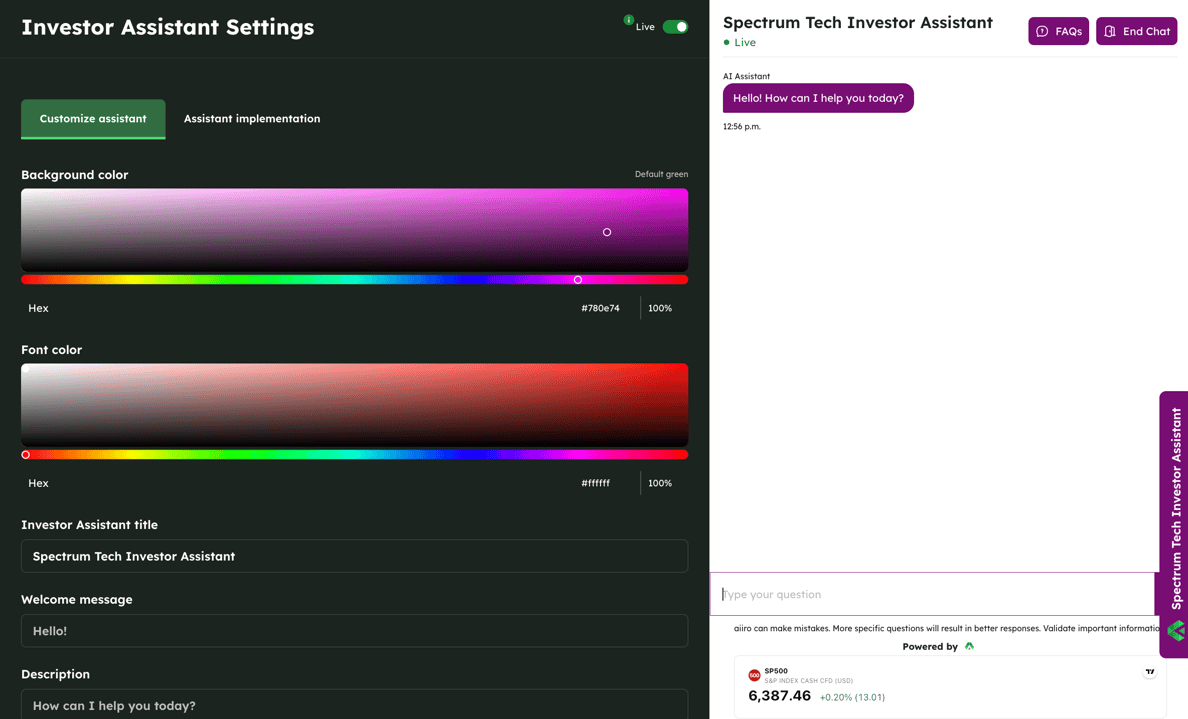Click the font color hue slider handle
Image resolution: width=1188 pixels, height=719 pixels.
[x=26, y=455]
